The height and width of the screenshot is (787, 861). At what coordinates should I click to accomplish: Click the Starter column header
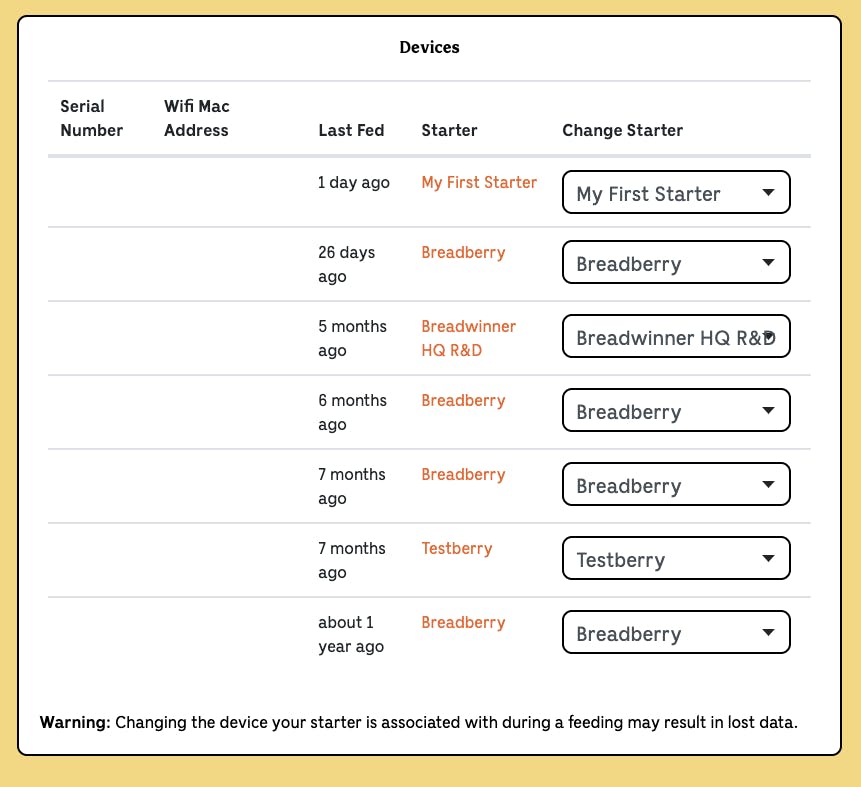pyautogui.click(x=449, y=130)
